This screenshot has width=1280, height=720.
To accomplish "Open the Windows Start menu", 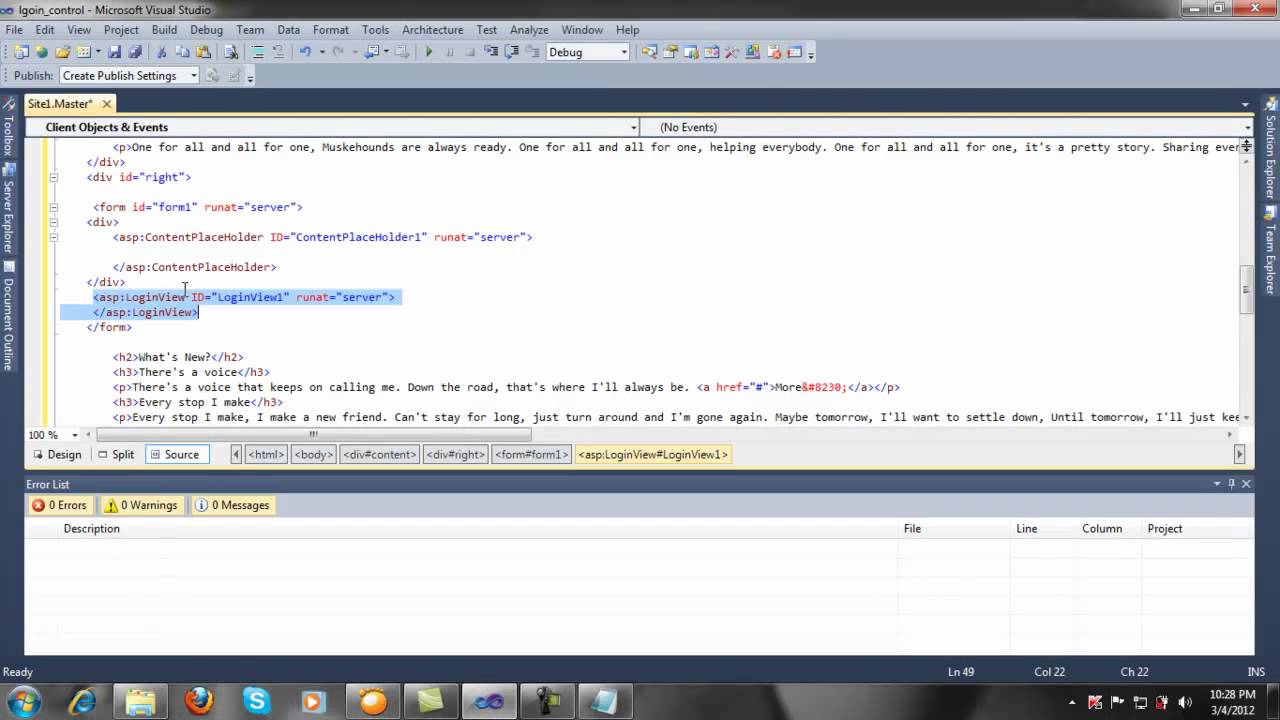I will [23, 700].
